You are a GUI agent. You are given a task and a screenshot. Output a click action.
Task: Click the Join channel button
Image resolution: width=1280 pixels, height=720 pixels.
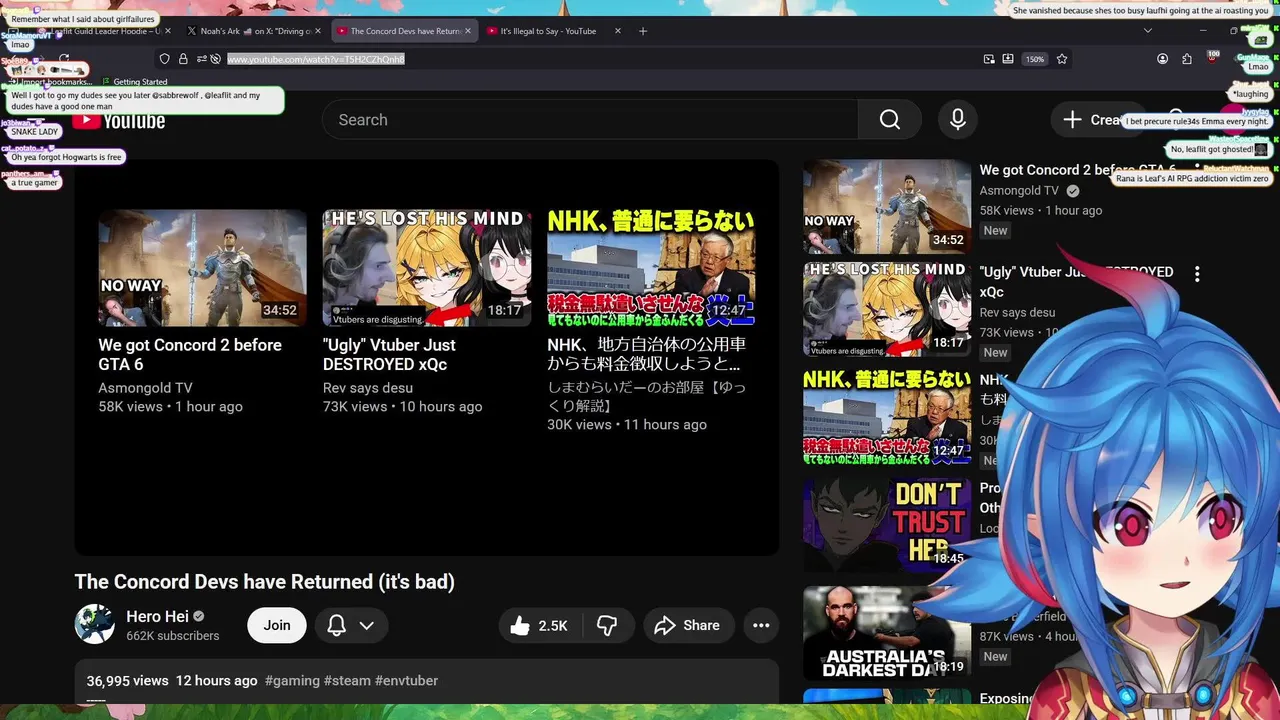click(x=277, y=626)
